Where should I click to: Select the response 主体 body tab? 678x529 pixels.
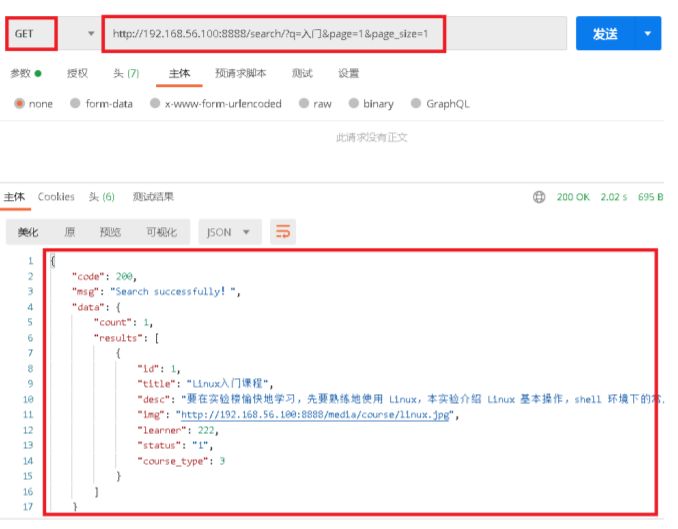coord(14,197)
